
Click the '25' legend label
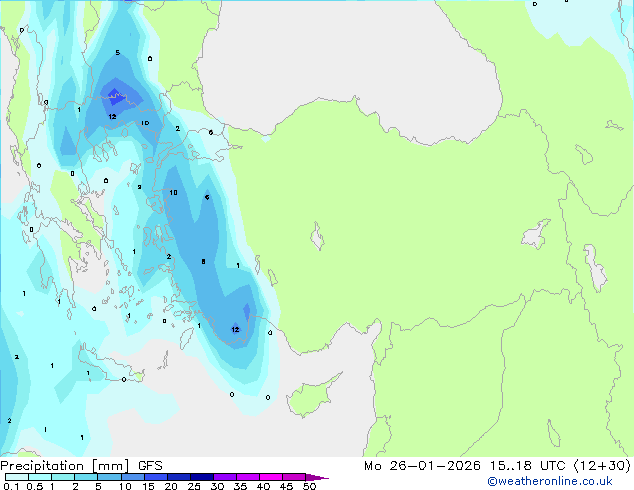(194, 486)
